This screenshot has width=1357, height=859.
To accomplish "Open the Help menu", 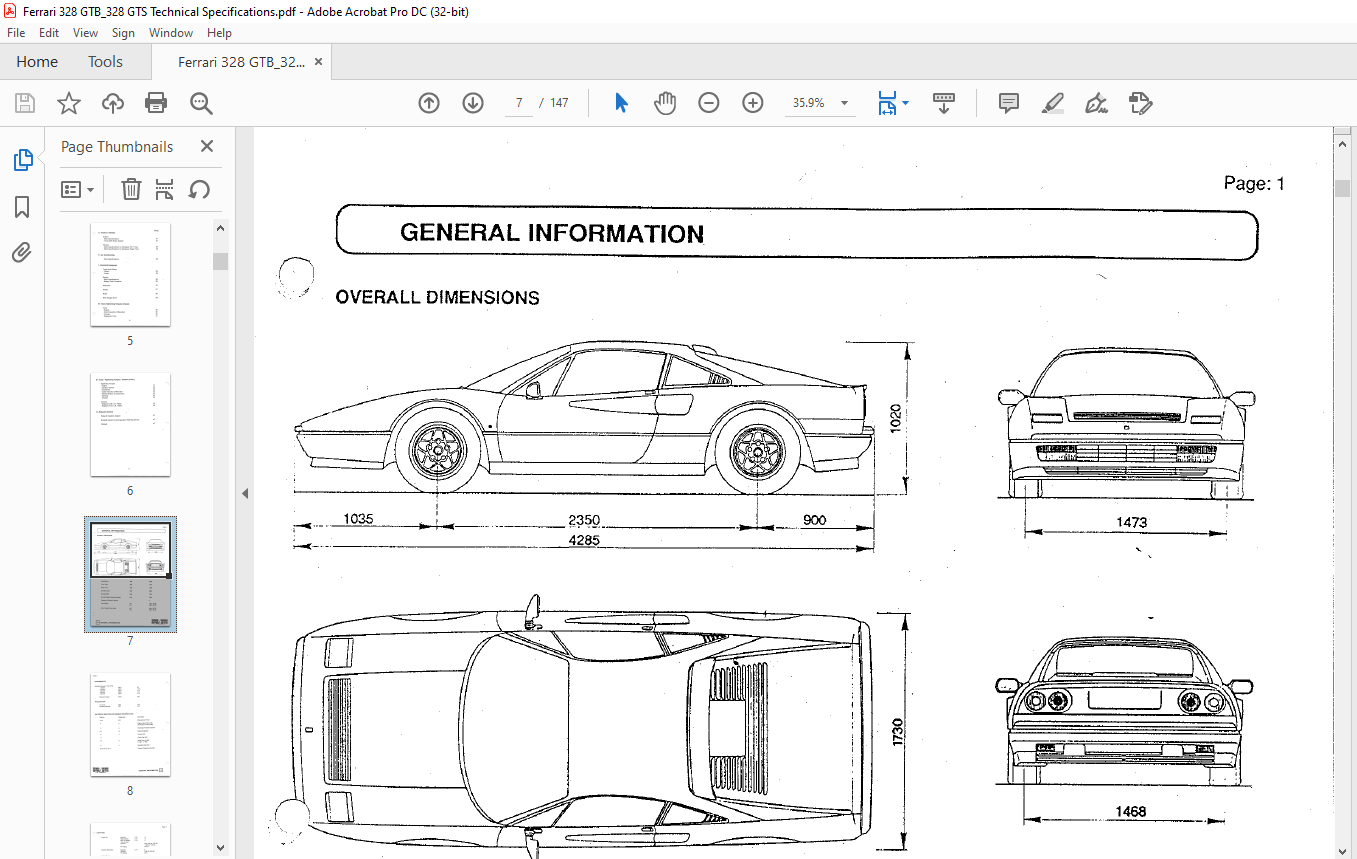I will (219, 33).
